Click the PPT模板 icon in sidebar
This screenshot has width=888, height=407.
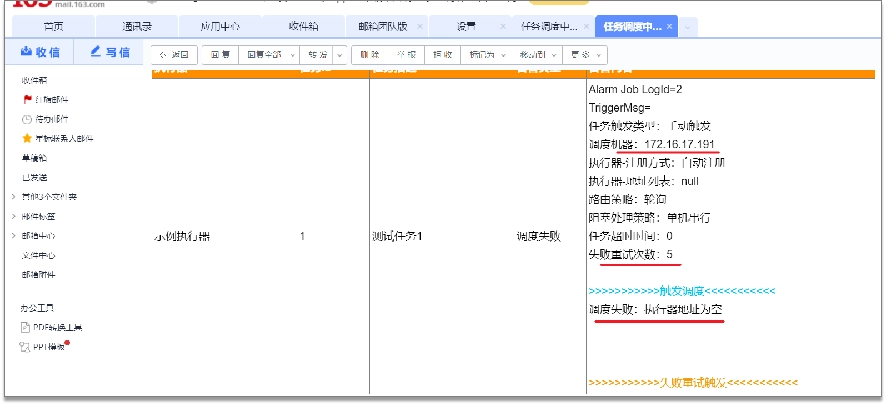coord(25,347)
